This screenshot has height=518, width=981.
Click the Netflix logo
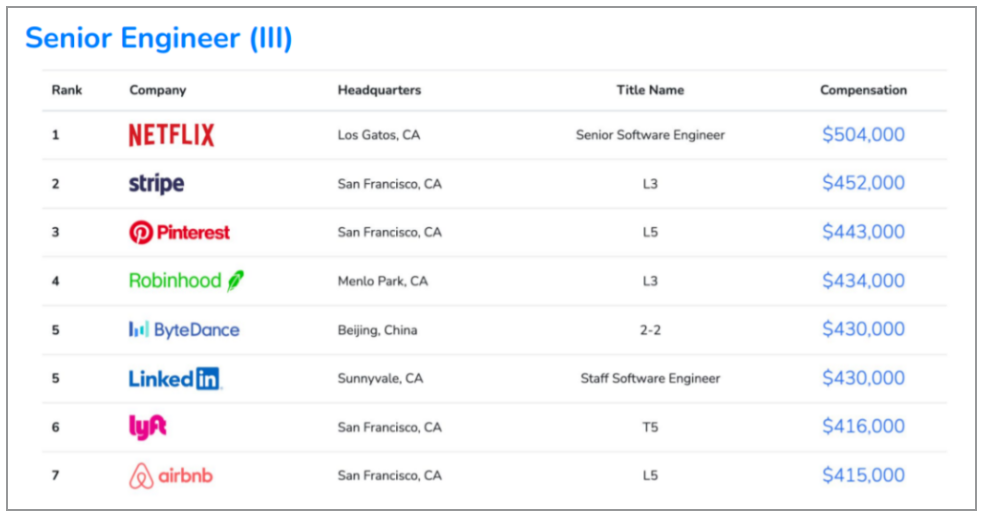(171, 135)
